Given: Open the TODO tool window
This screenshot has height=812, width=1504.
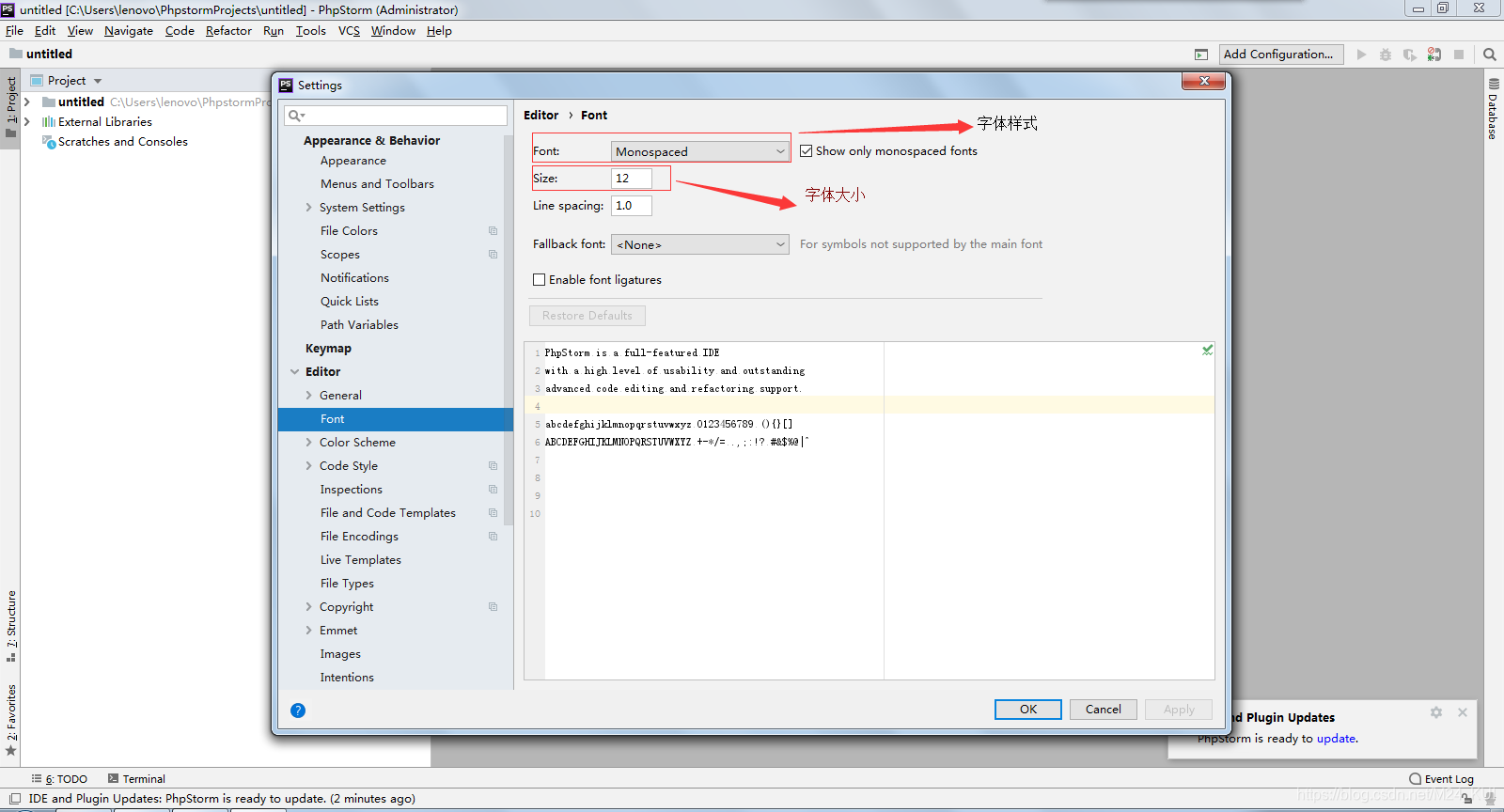Looking at the screenshot, I should pyautogui.click(x=59, y=778).
